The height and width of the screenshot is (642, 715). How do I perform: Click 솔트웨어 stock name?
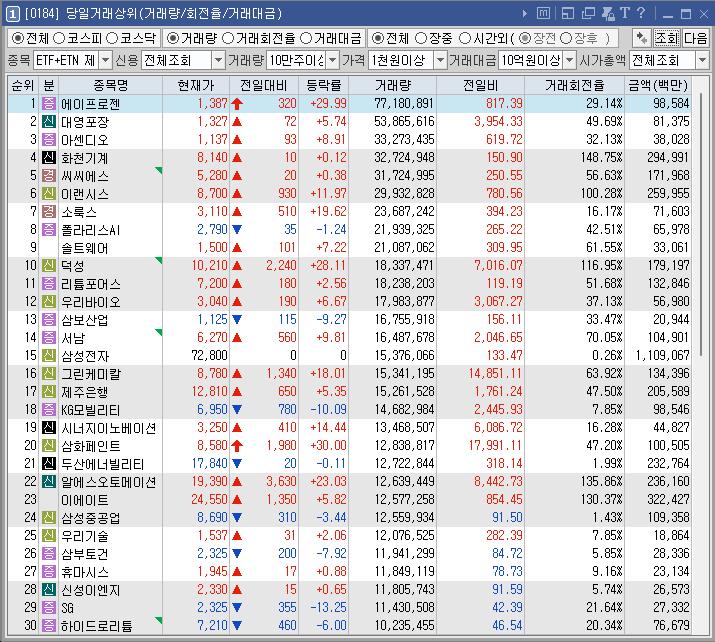[85, 248]
